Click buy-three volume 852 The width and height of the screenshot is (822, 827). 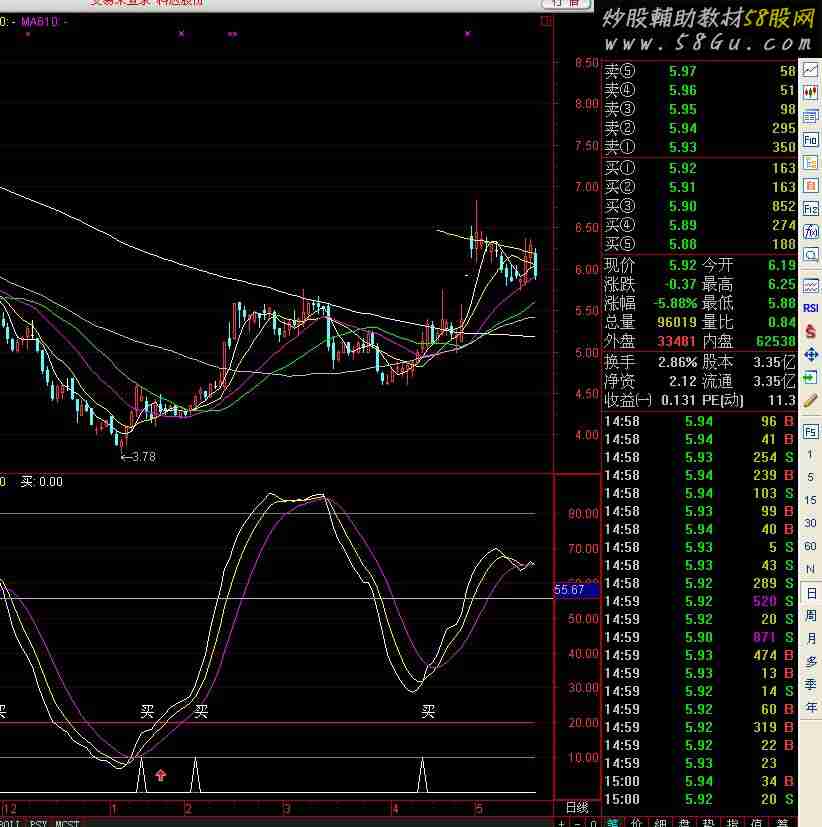[x=784, y=206]
